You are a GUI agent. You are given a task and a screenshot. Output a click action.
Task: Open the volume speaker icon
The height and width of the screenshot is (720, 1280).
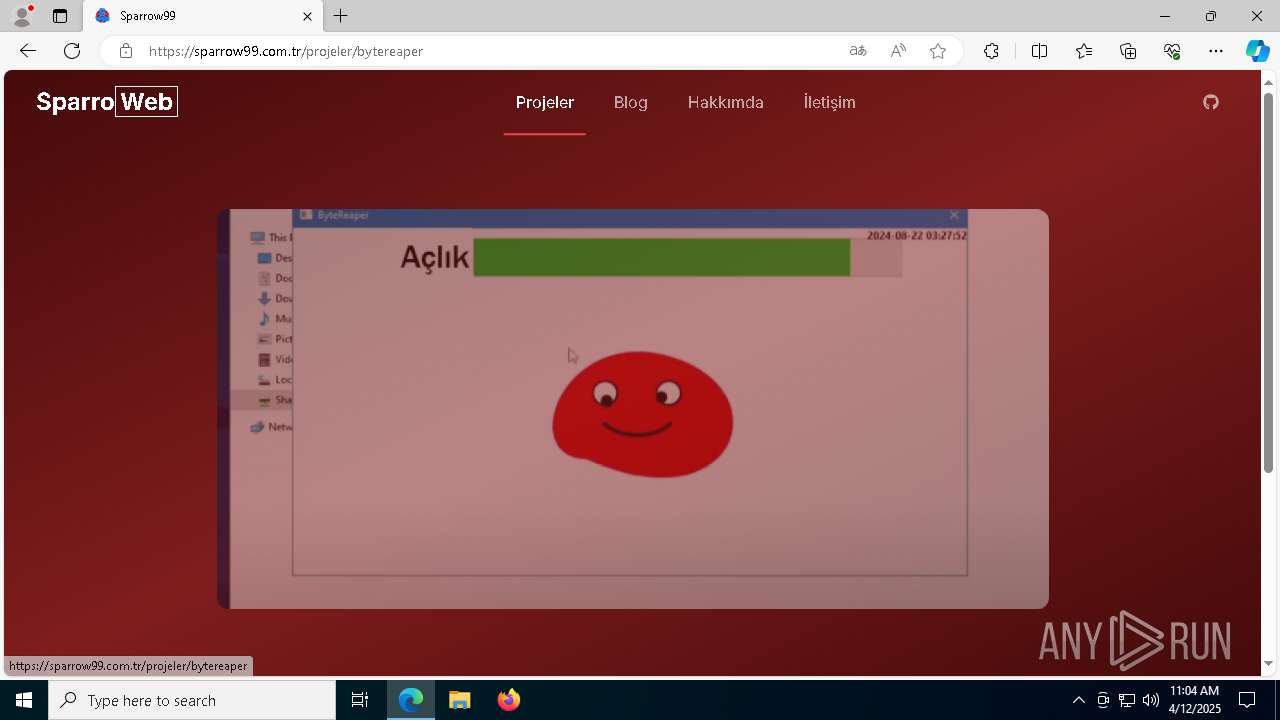pyautogui.click(x=1151, y=700)
